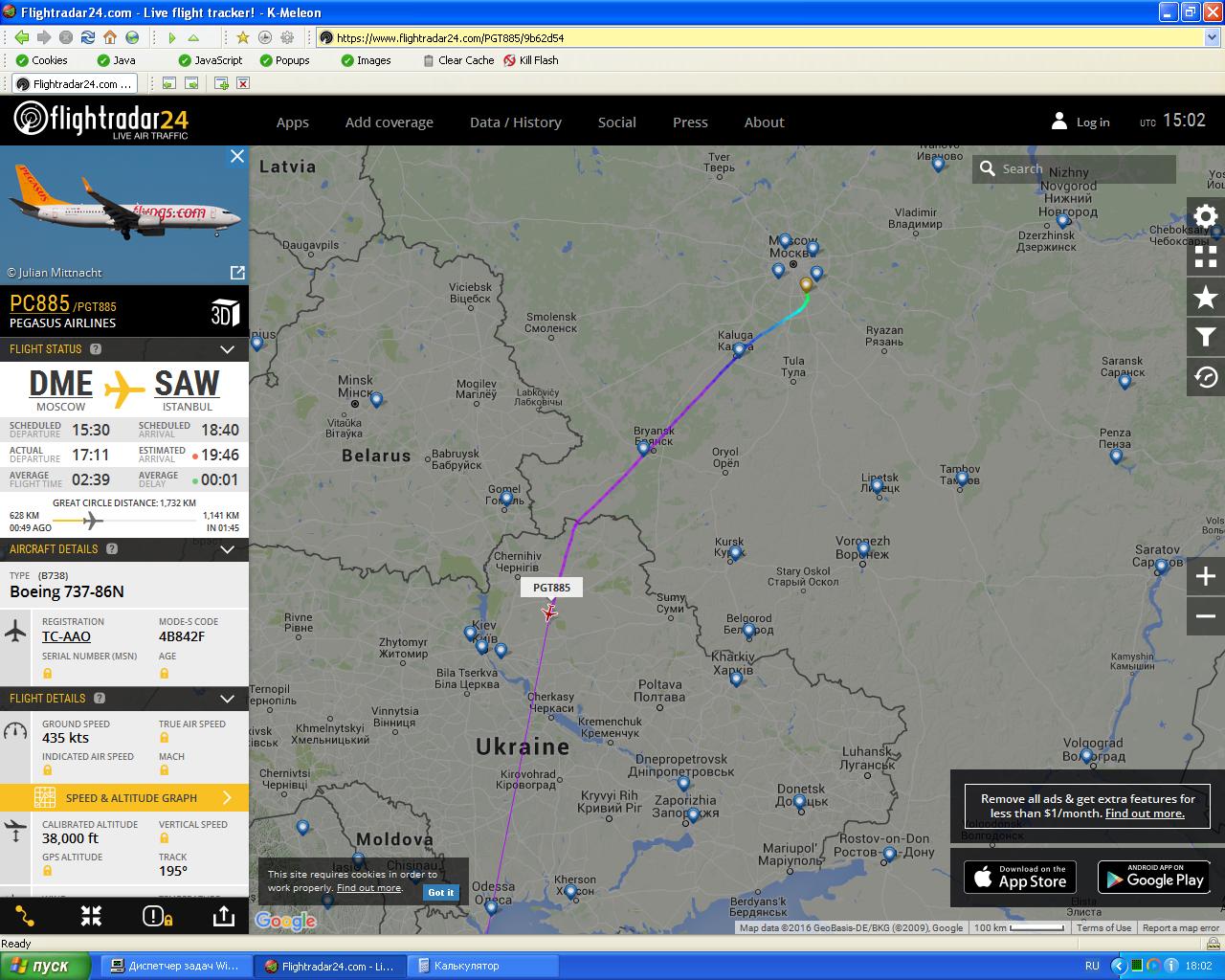Image resolution: width=1225 pixels, height=980 pixels.
Task: Open map settings gear icon
Action: point(1206,216)
